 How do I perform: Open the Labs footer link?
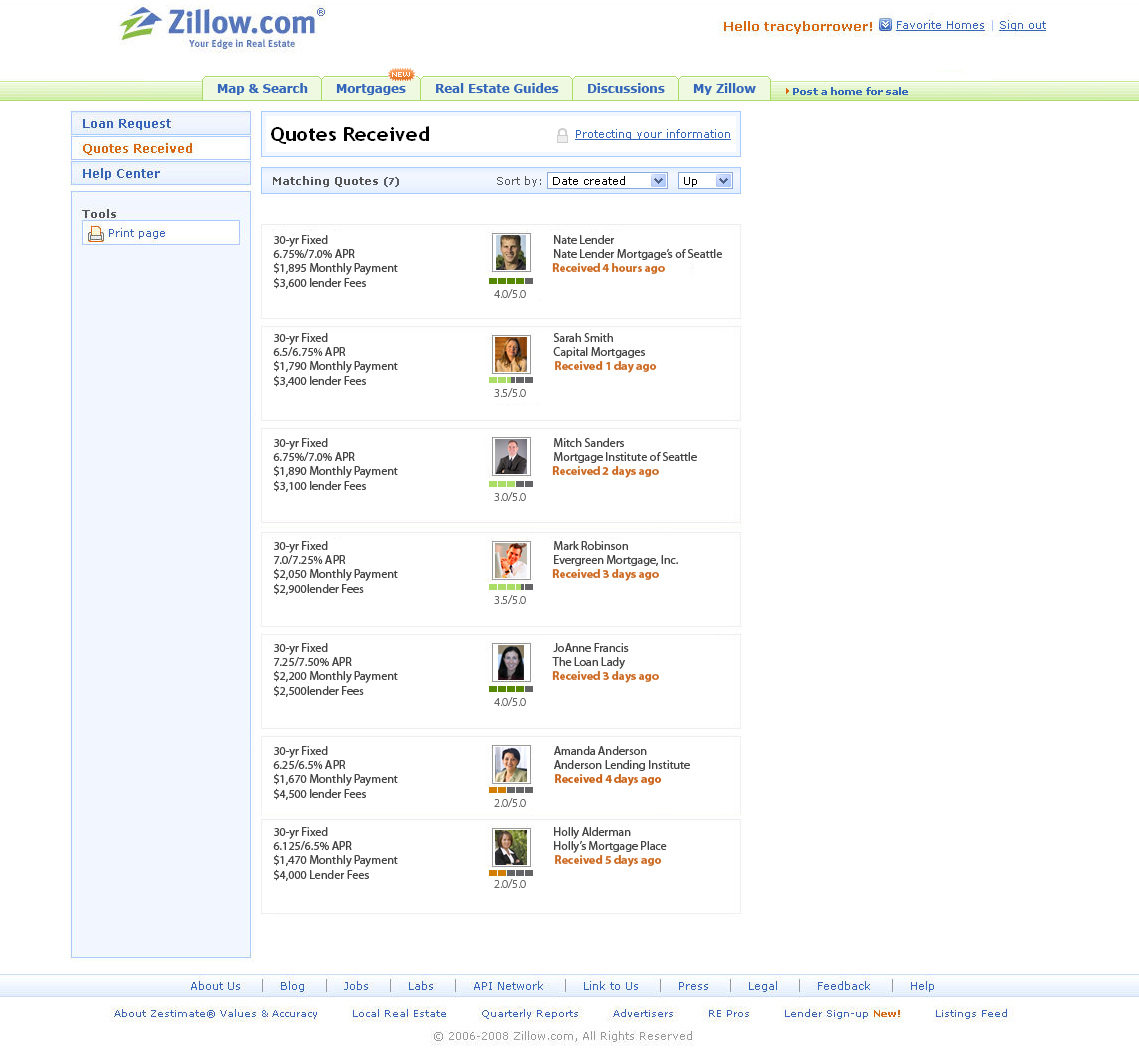tap(421, 986)
